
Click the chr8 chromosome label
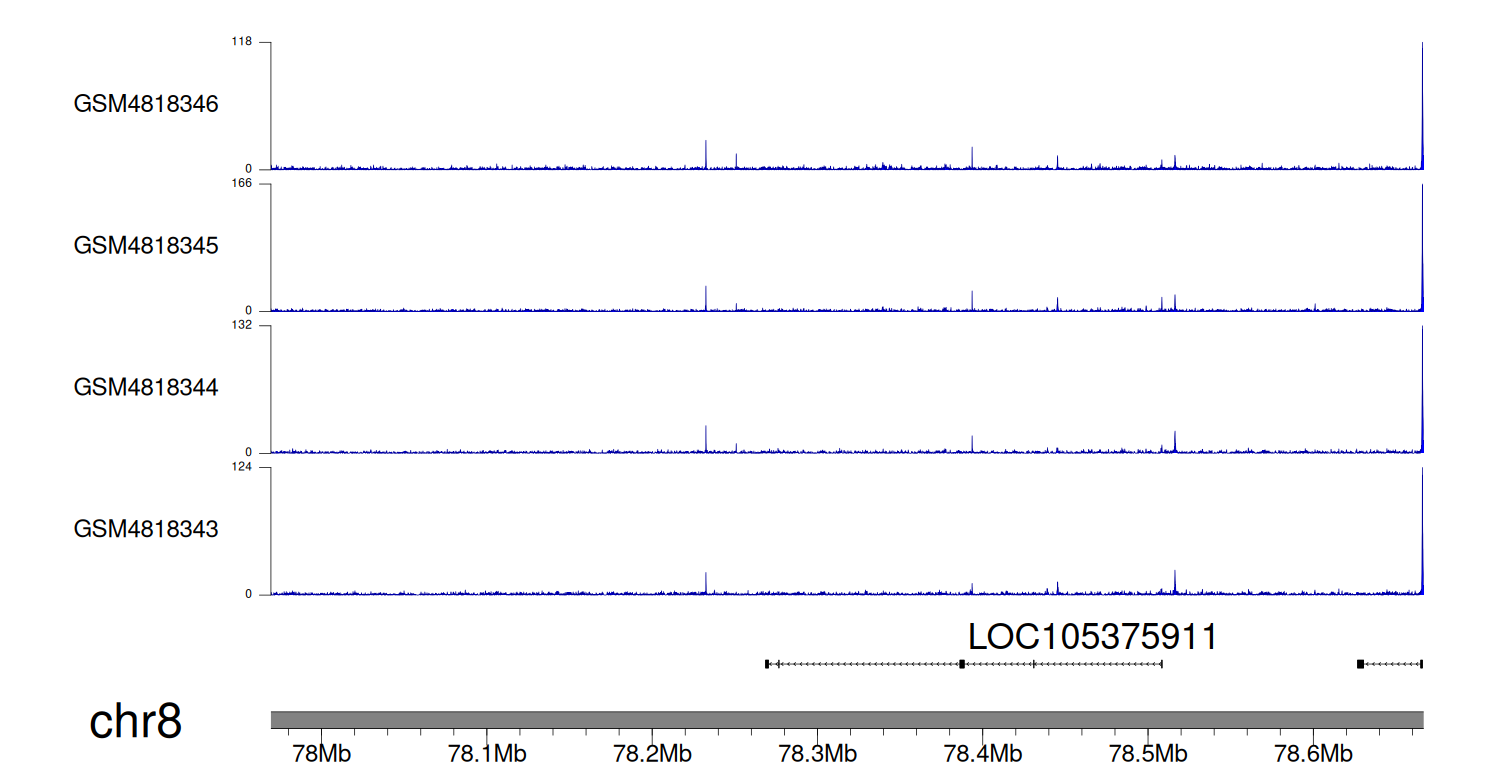pos(135,721)
